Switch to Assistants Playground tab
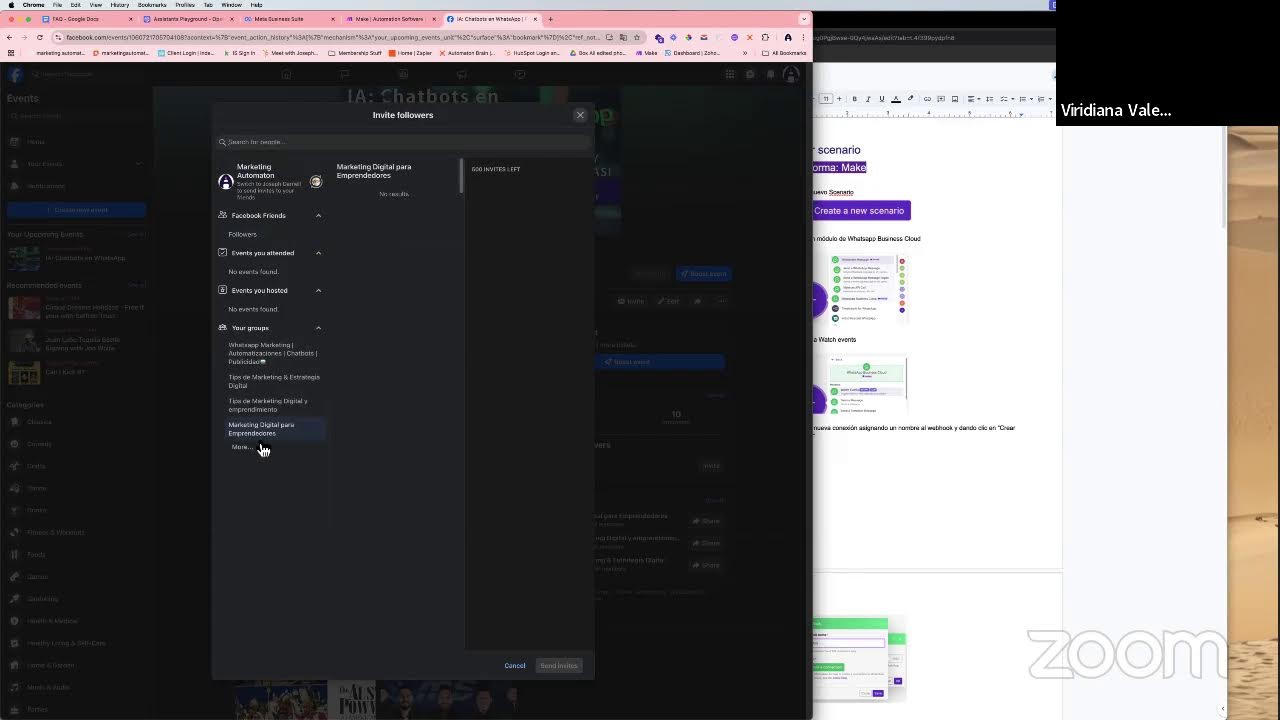This screenshot has width=1280, height=720. point(189,19)
